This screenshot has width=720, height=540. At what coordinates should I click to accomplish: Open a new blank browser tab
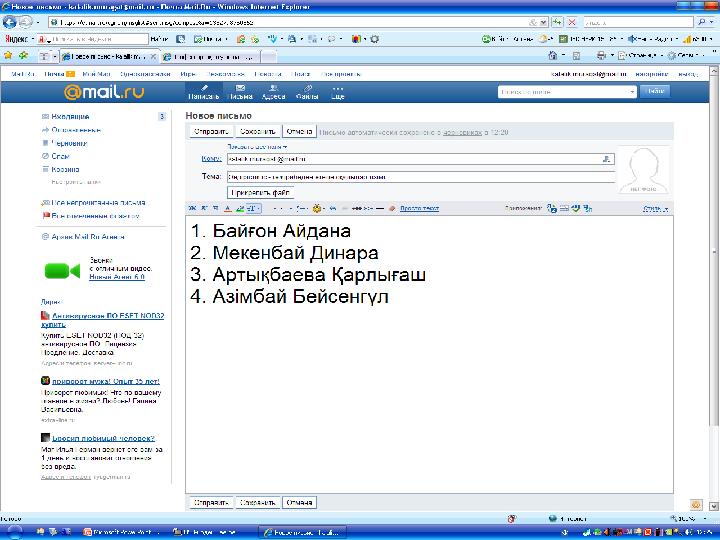pos(269,56)
